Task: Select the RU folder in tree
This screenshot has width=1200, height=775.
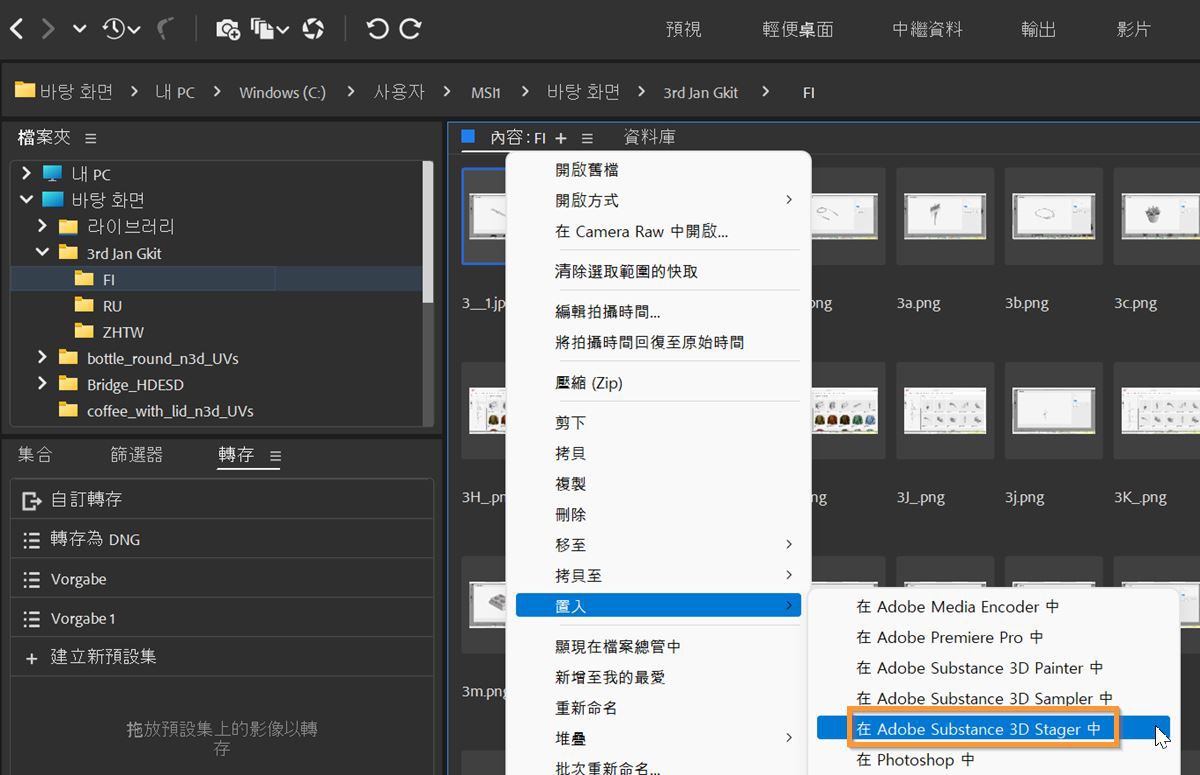Action: [x=112, y=306]
